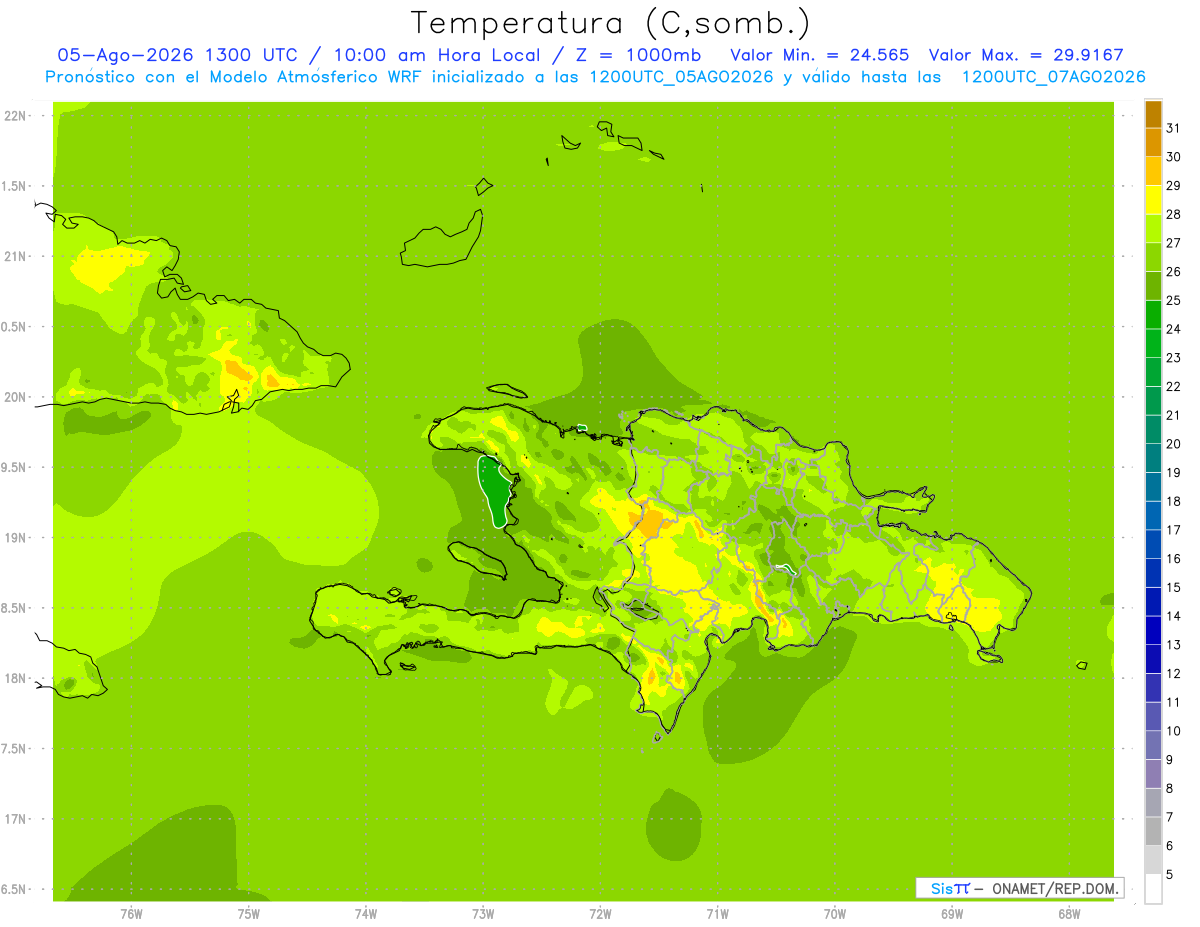Click the '1200UTC_07AGO2026' valid-until time
Viewport: 1200px width, 927px height.
[x=1053, y=77]
